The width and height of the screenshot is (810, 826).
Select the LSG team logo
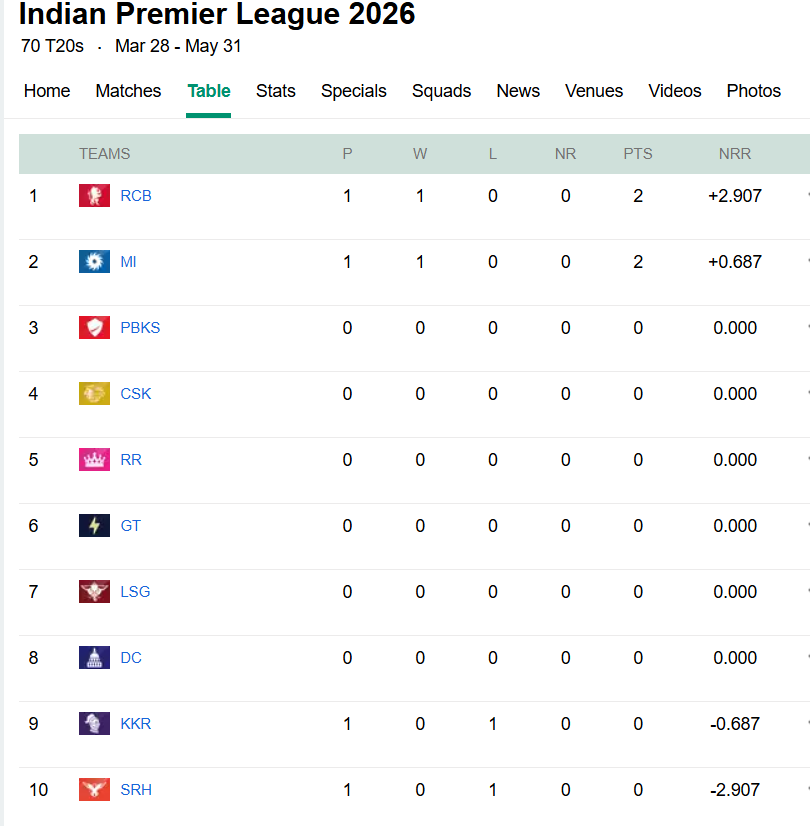click(94, 591)
